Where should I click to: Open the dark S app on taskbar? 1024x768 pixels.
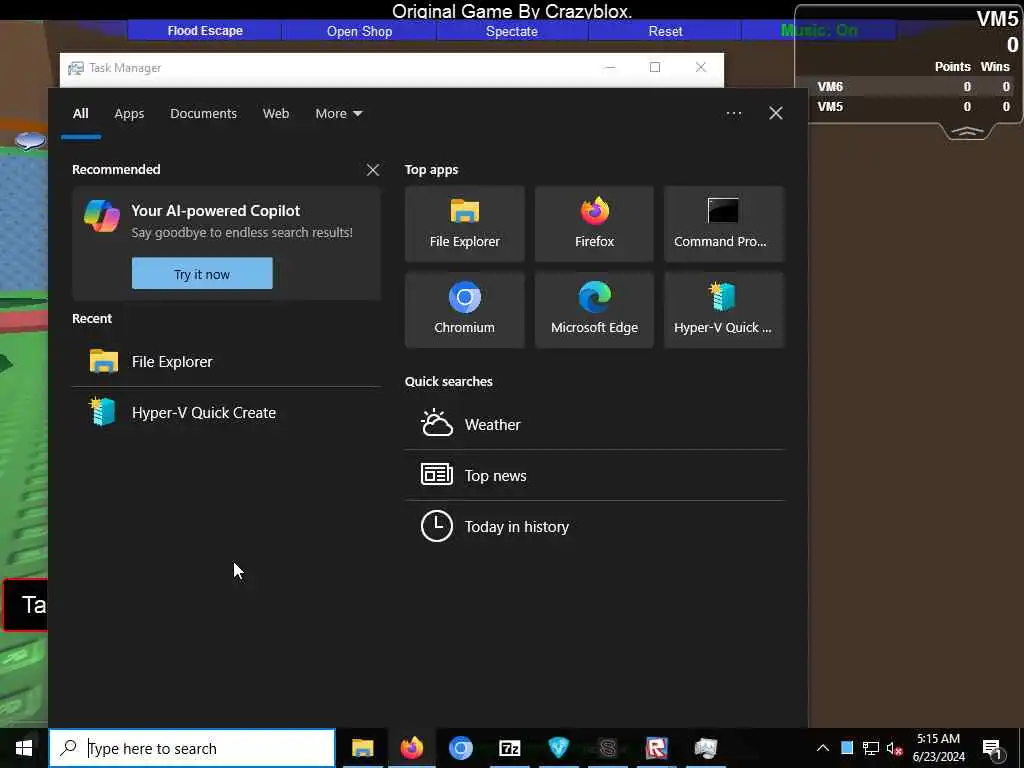(607, 748)
